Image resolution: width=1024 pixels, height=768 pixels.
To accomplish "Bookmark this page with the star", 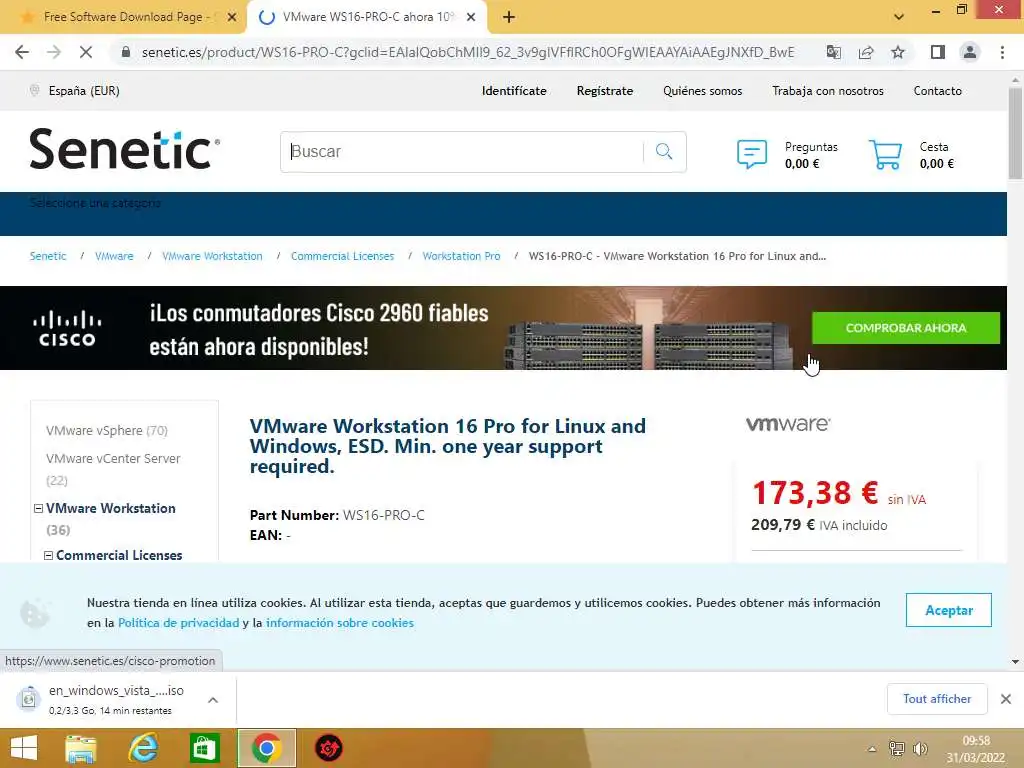I will click(898, 52).
